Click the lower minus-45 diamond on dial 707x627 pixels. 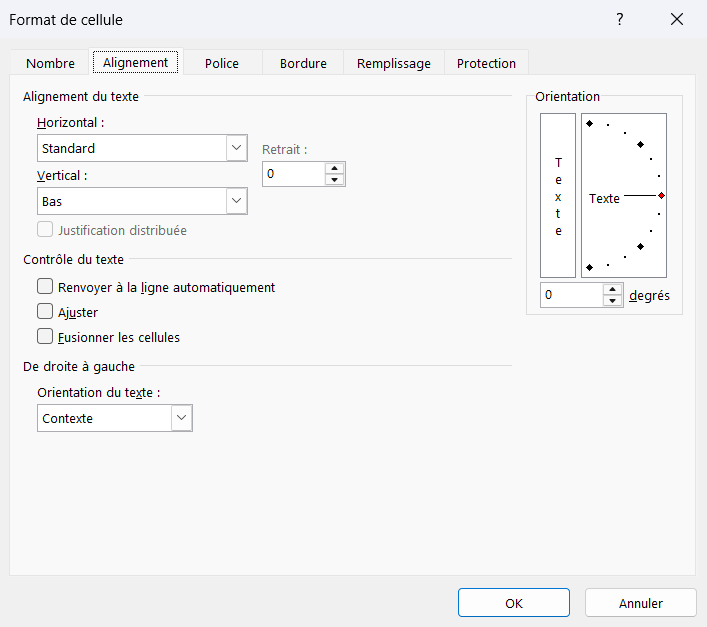tap(640, 246)
